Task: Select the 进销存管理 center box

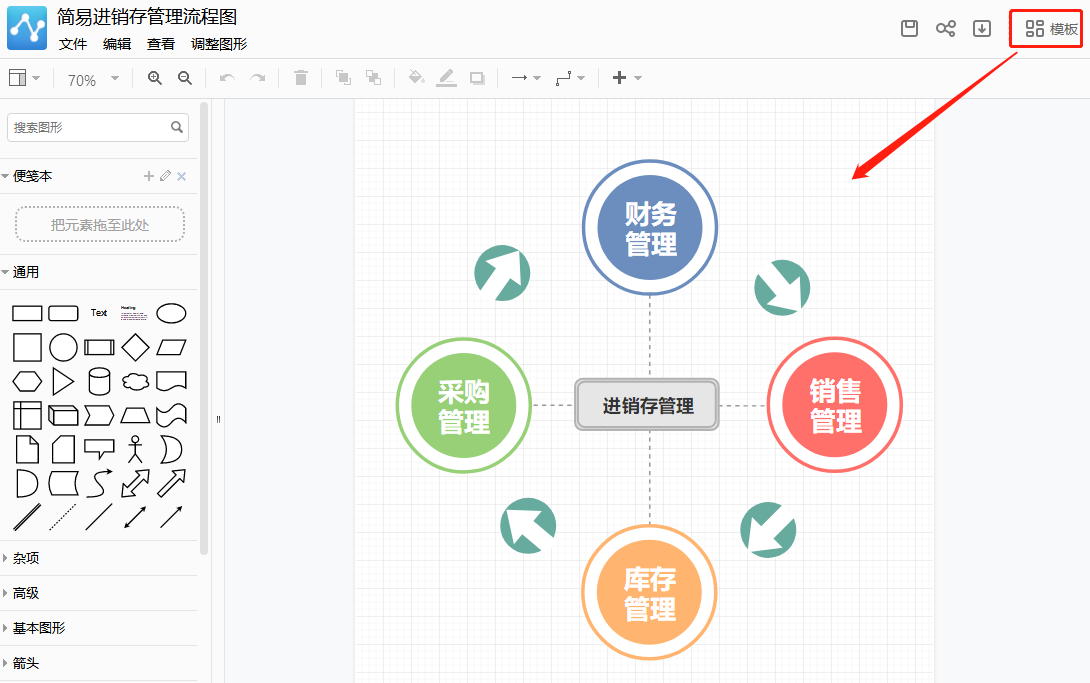Action: (x=647, y=405)
